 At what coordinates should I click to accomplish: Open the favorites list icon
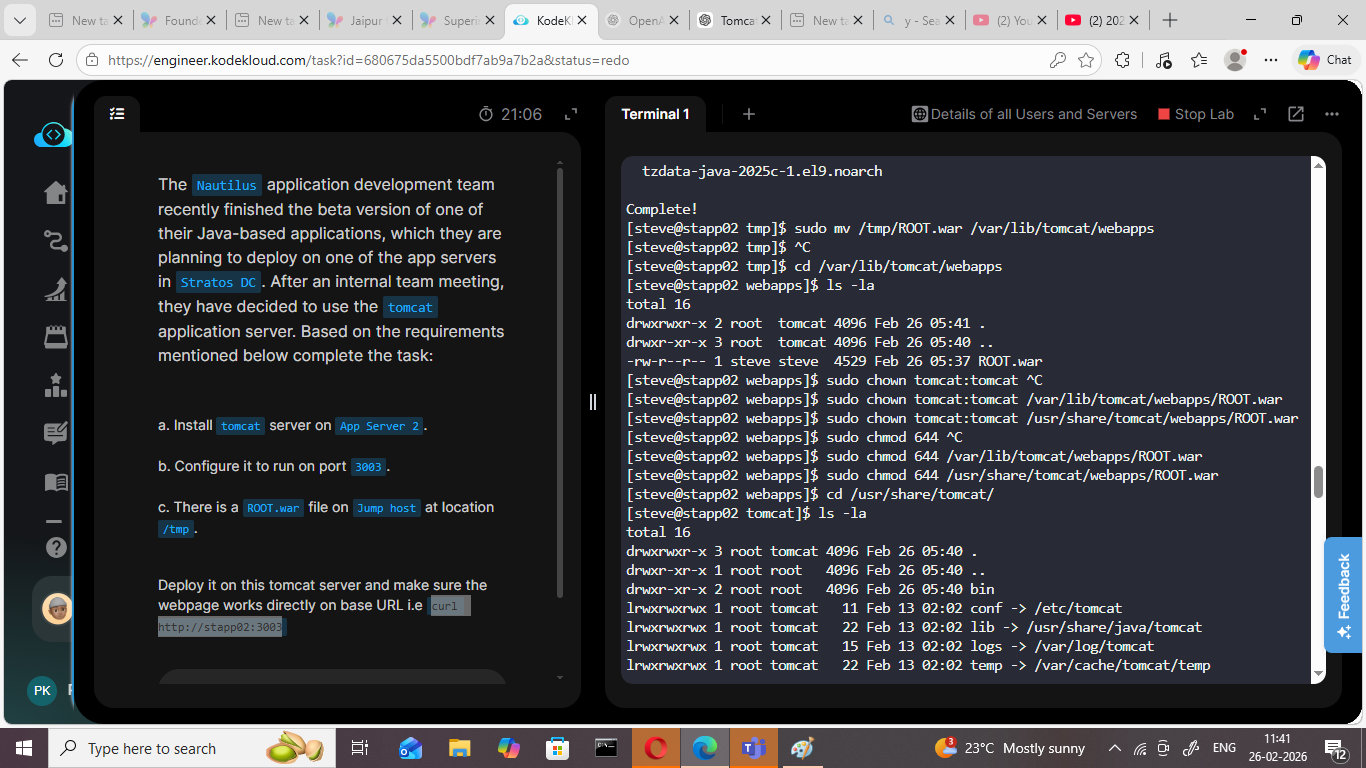coord(1200,60)
